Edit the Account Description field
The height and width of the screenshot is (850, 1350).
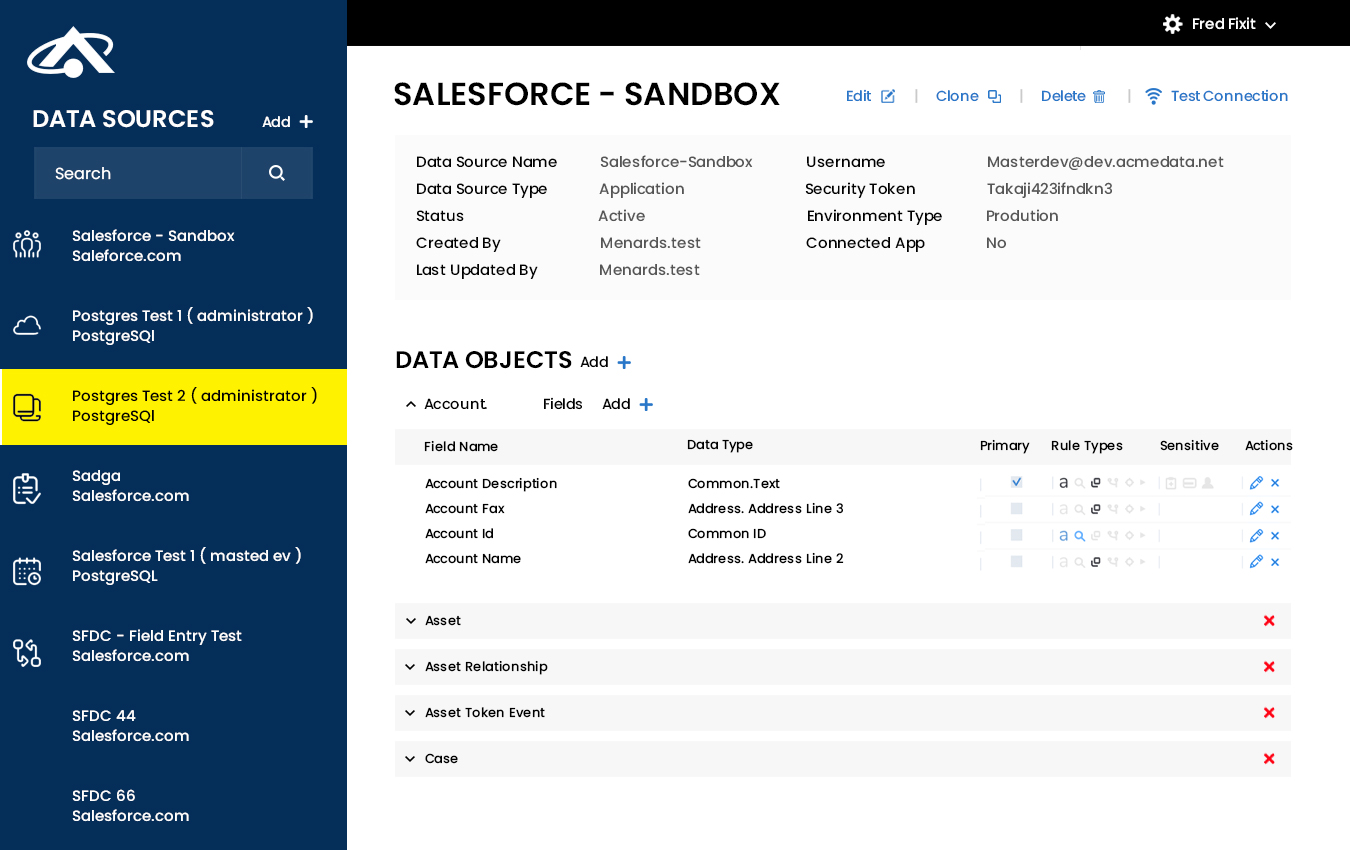point(1256,483)
